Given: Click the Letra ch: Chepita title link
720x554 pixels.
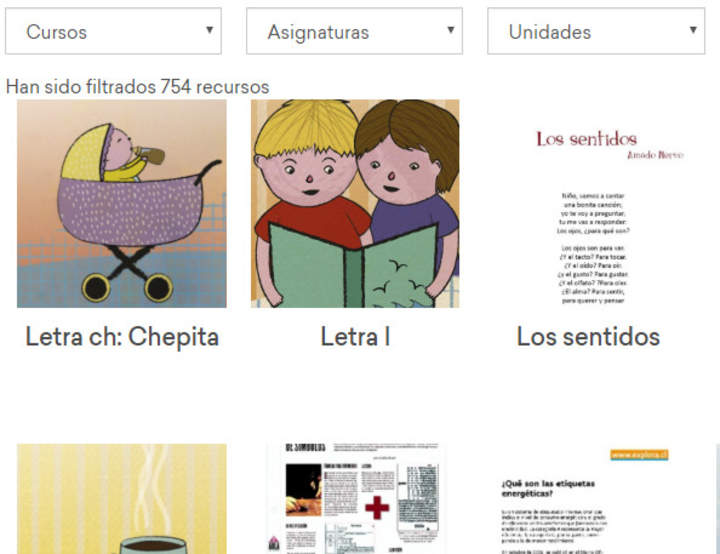Looking at the screenshot, I should tap(122, 337).
